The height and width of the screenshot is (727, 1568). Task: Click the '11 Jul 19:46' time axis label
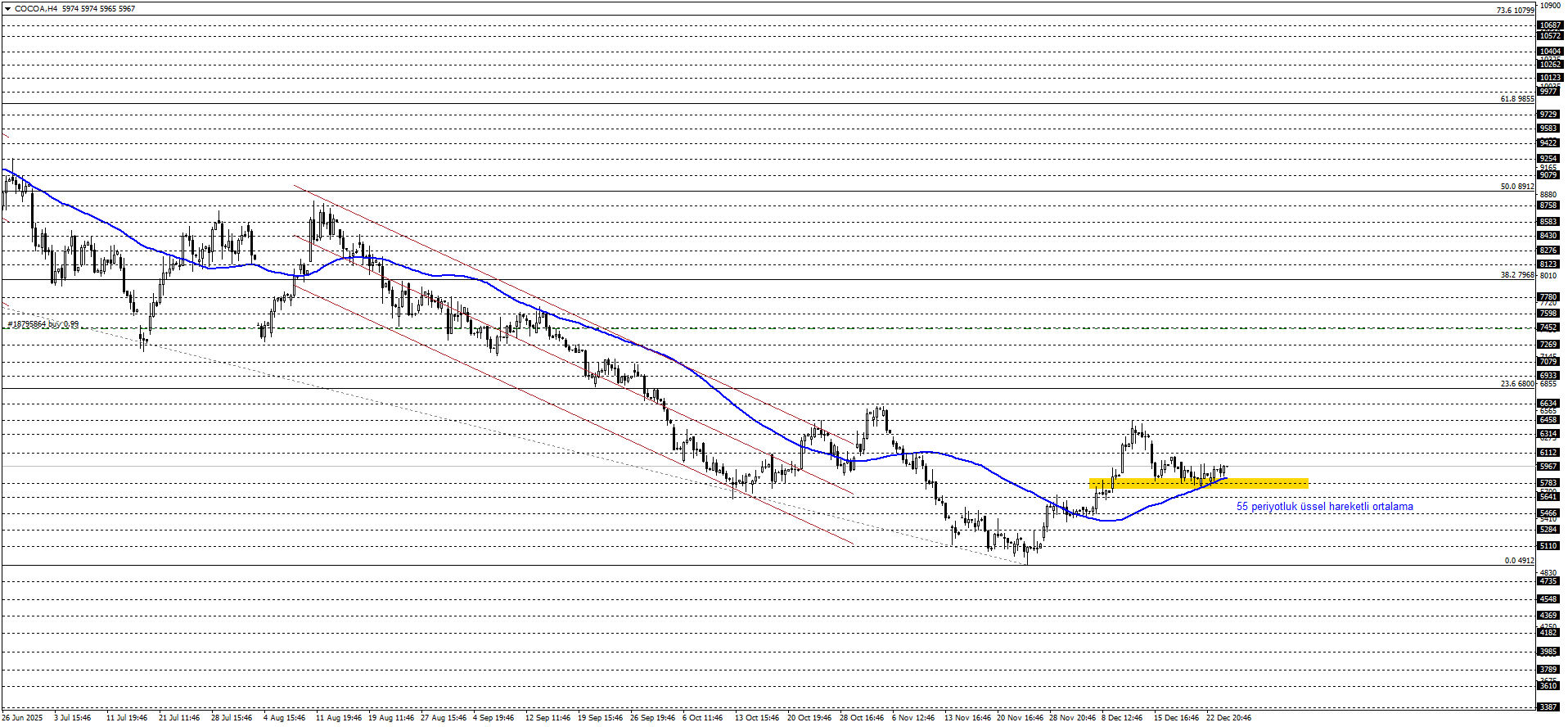[127, 718]
